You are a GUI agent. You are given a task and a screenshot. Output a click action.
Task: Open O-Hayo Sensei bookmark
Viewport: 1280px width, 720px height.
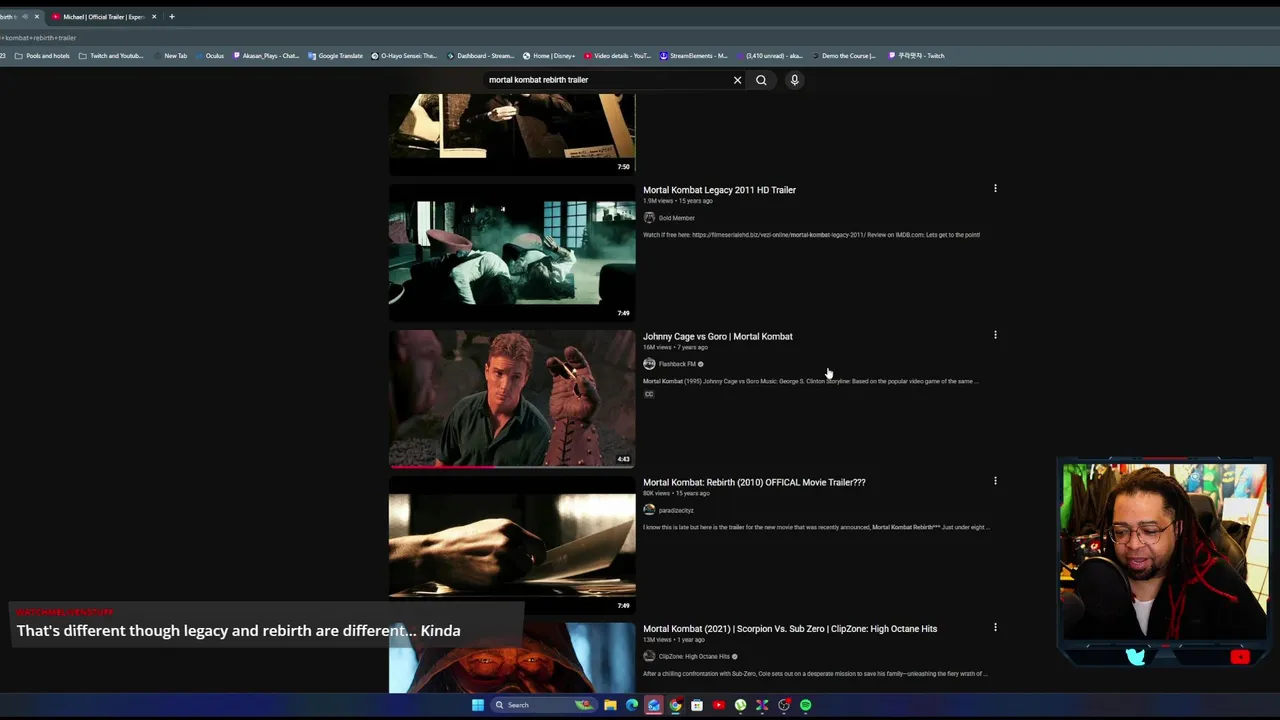(x=404, y=56)
